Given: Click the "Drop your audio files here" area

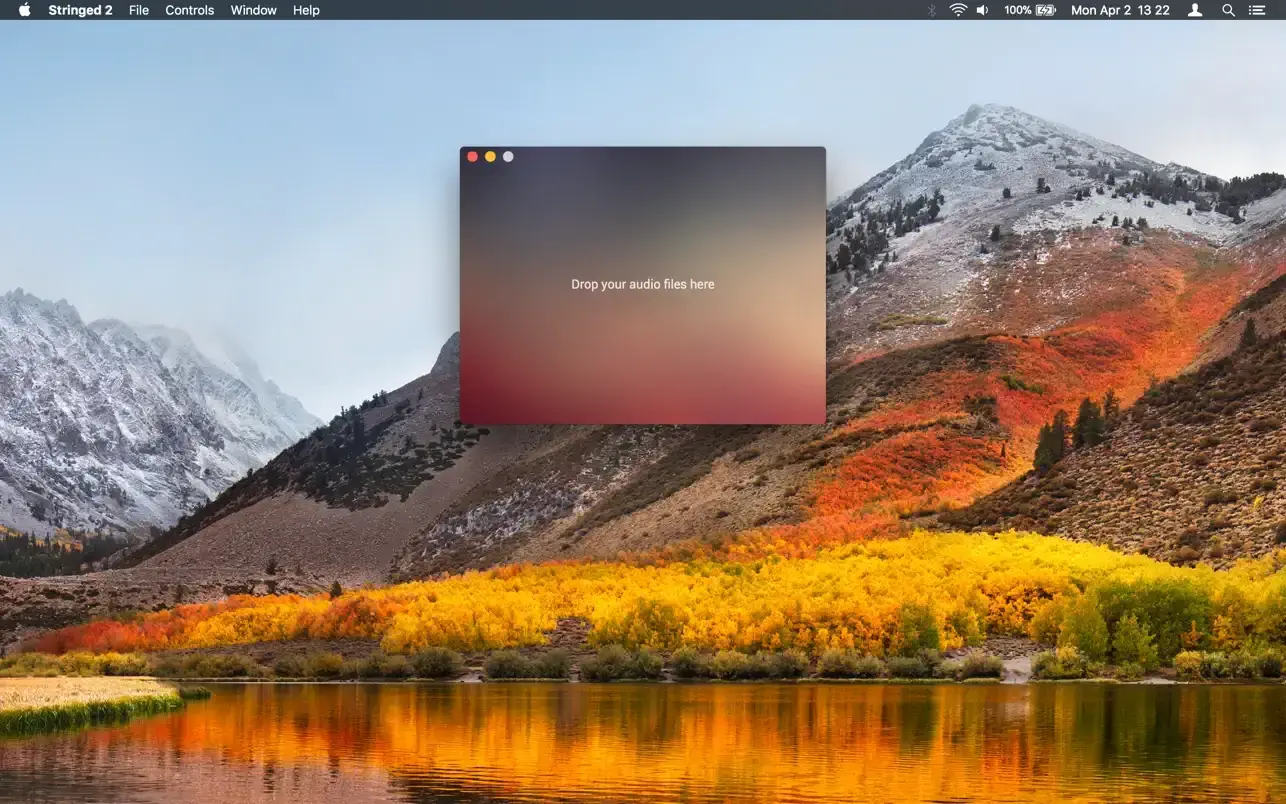Looking at the screenshot, I should (642, 285).
